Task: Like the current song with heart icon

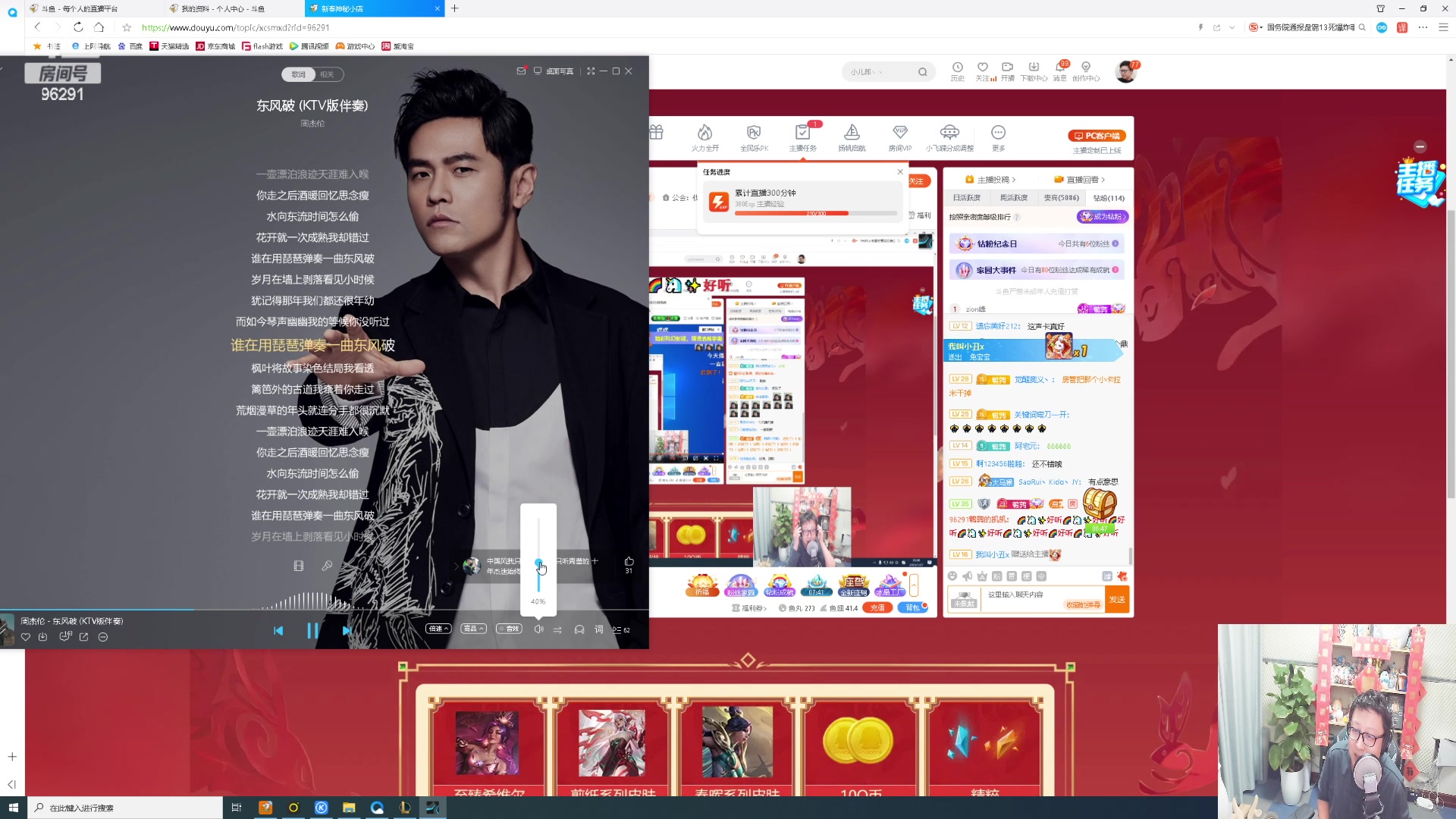Action: coord(26,637)
